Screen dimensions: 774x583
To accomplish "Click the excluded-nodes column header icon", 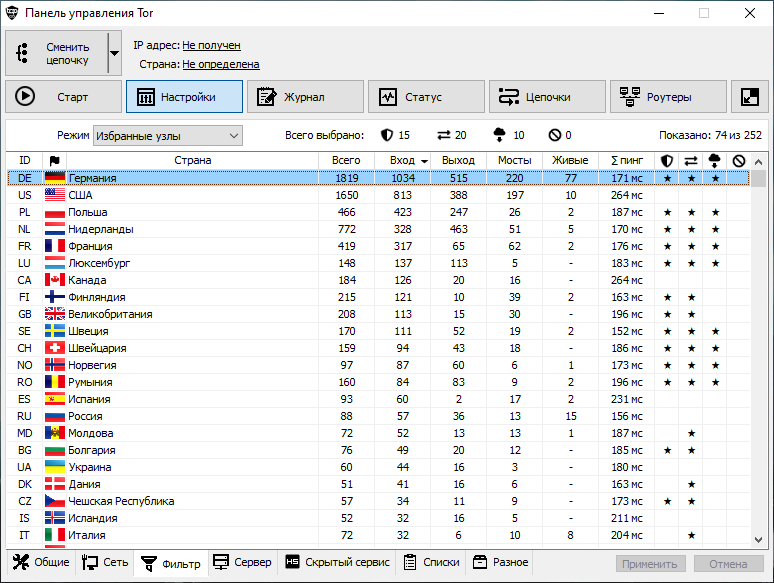I will pyautogui.click(x=738, y=160).
